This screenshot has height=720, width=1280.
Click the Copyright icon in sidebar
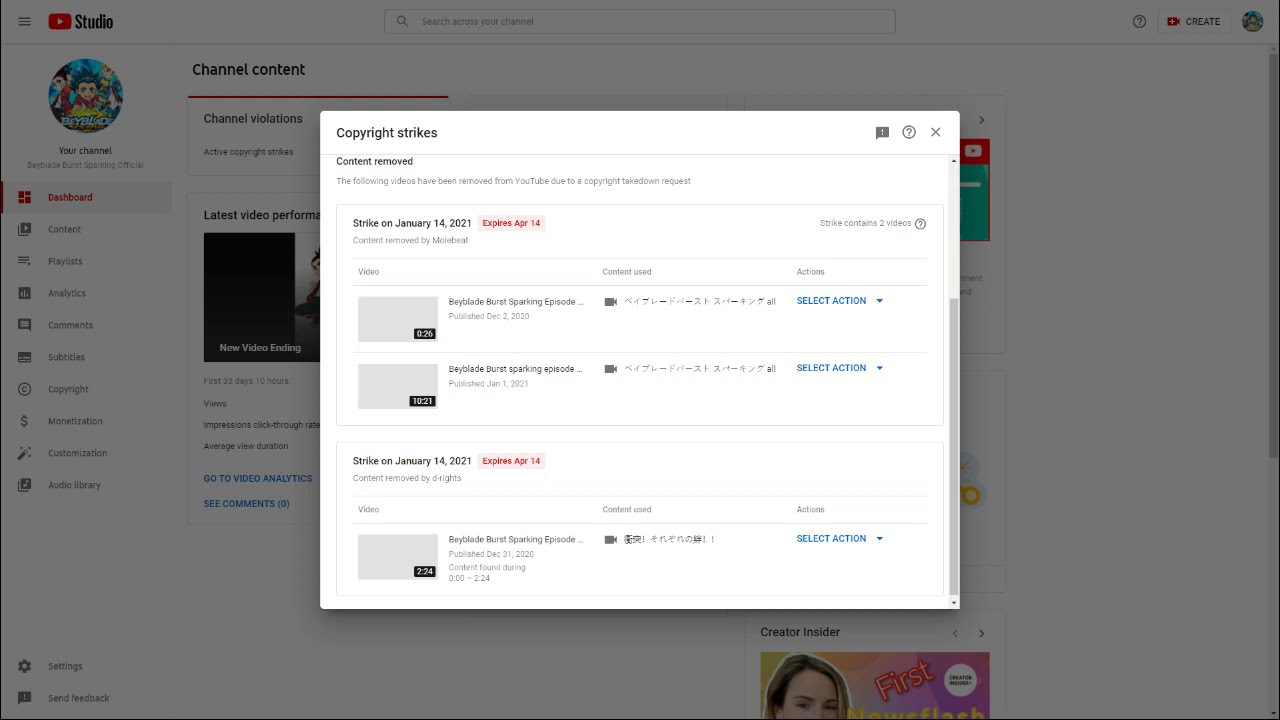pyautogui.click(x=25, y=389)
